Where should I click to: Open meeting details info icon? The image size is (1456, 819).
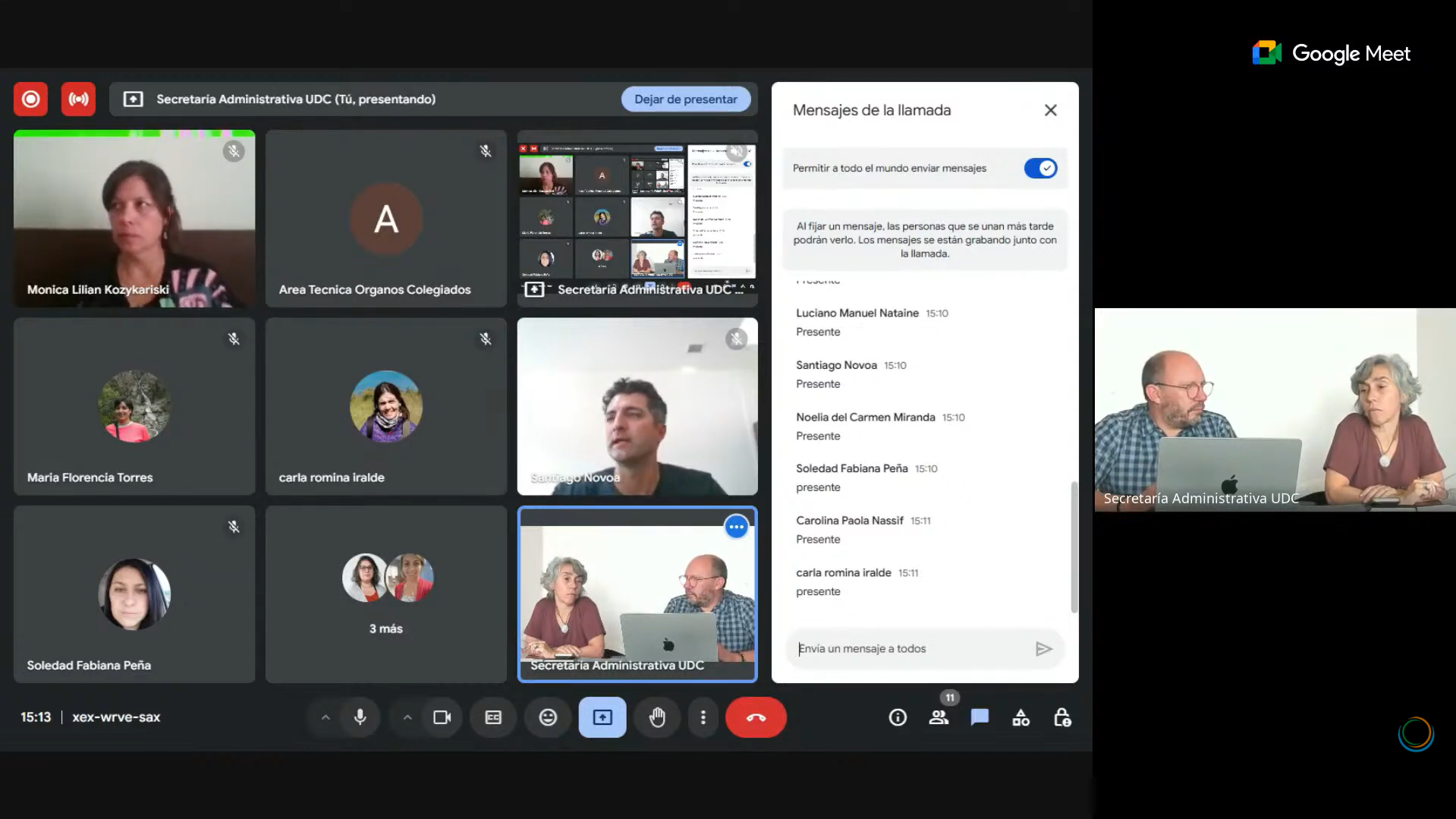coord(898,717)
